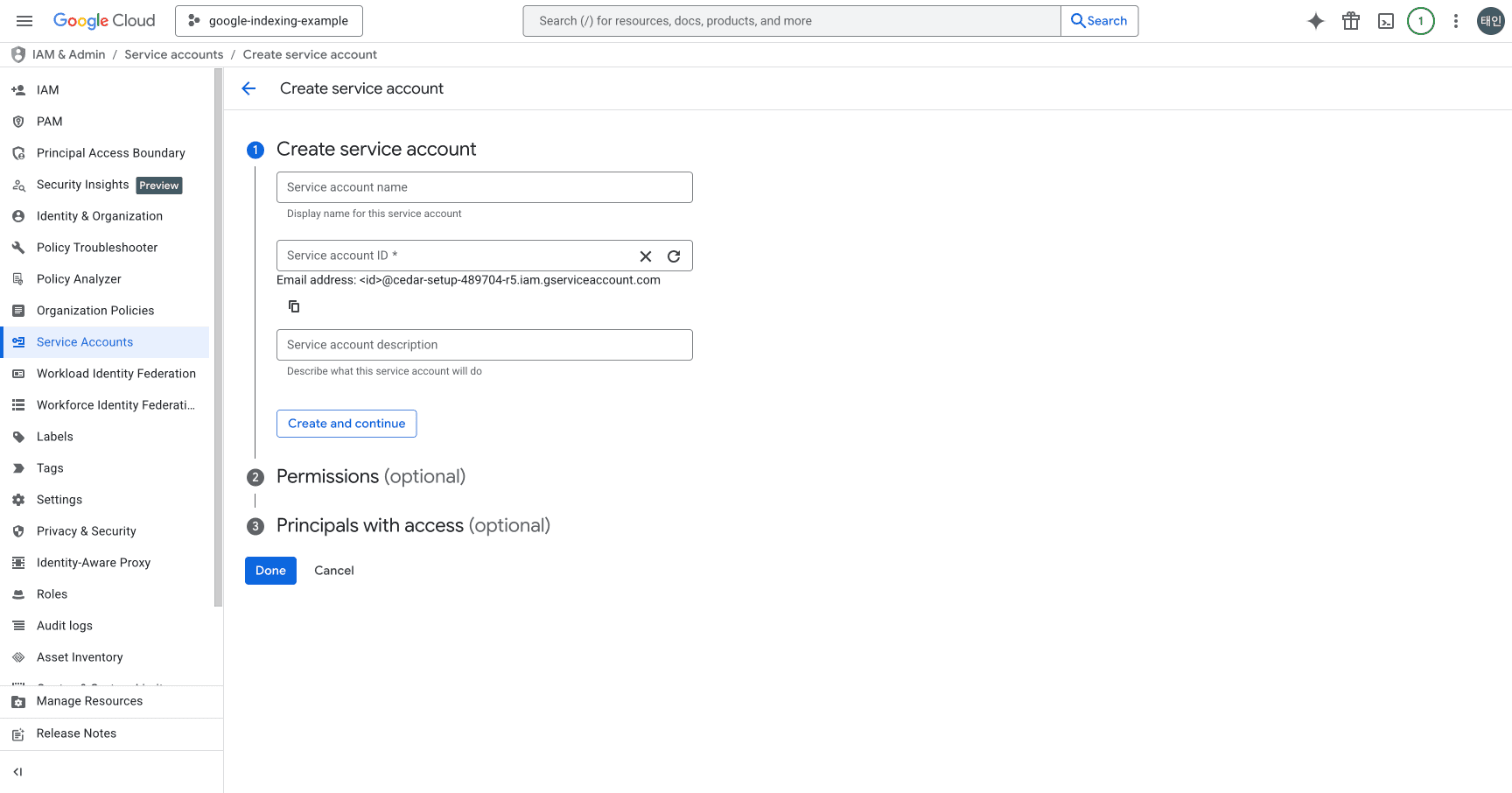The image size is (1512, 793).
Task: Click the Google Cloud logo
Action: pyautogui.click(x=104, y=21)
